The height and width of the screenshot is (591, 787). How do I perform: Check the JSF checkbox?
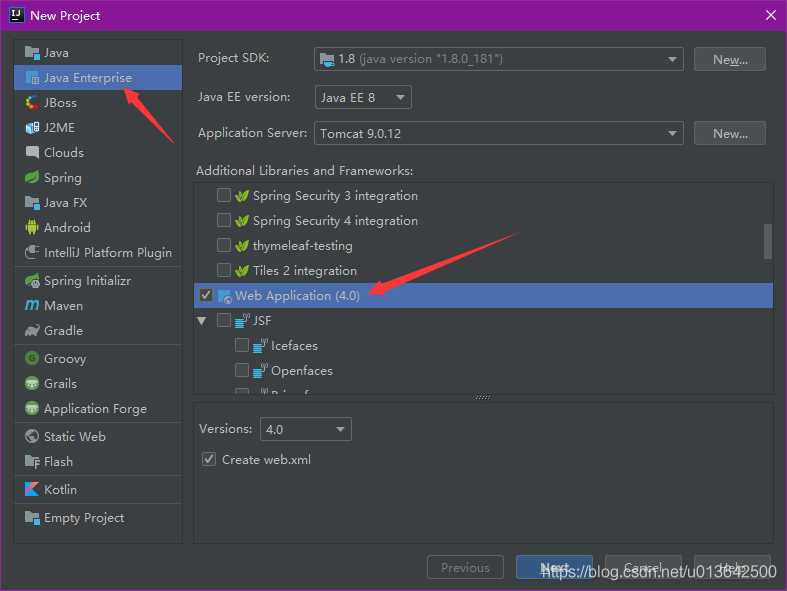pyautogui.click(x=224, y=320)
